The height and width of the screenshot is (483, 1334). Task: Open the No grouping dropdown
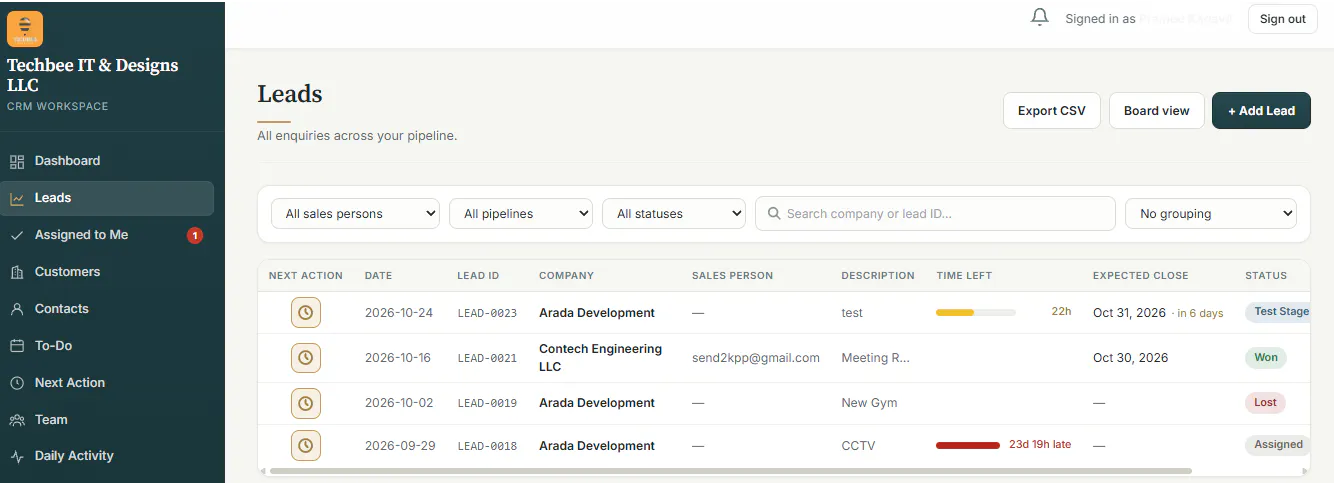pos(1211,213)
